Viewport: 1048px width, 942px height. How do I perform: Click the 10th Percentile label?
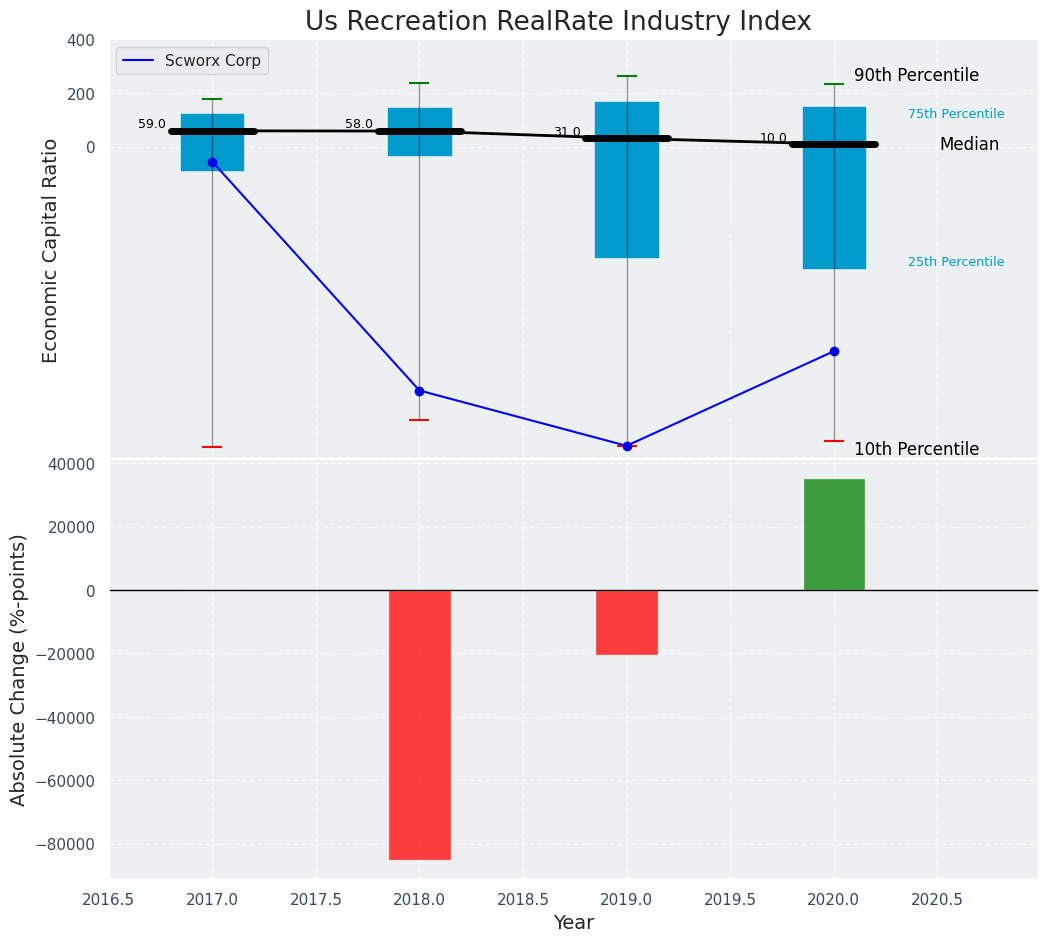pyautogui.click(x=916, y=449)
